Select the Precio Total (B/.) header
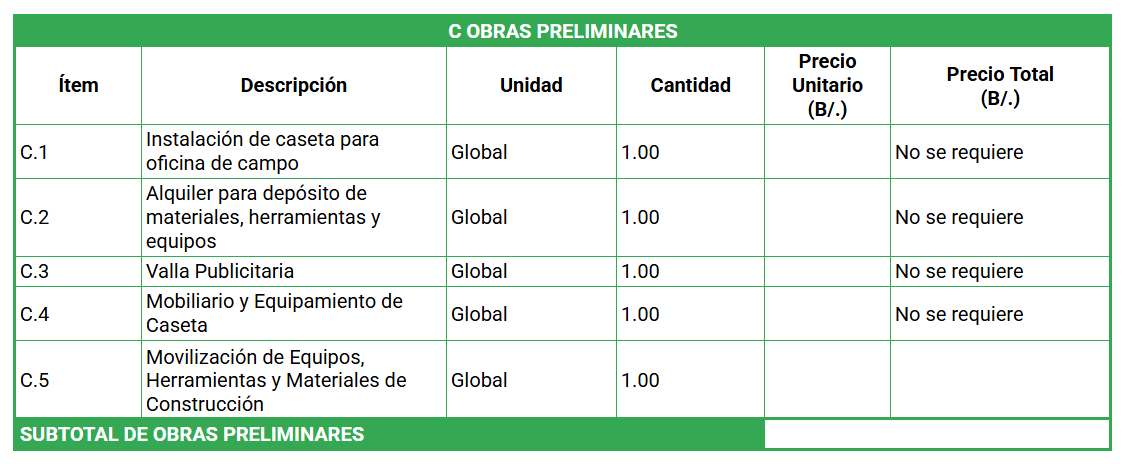The height and width of the screenshot is (464, 1127). tap(999, 86)
